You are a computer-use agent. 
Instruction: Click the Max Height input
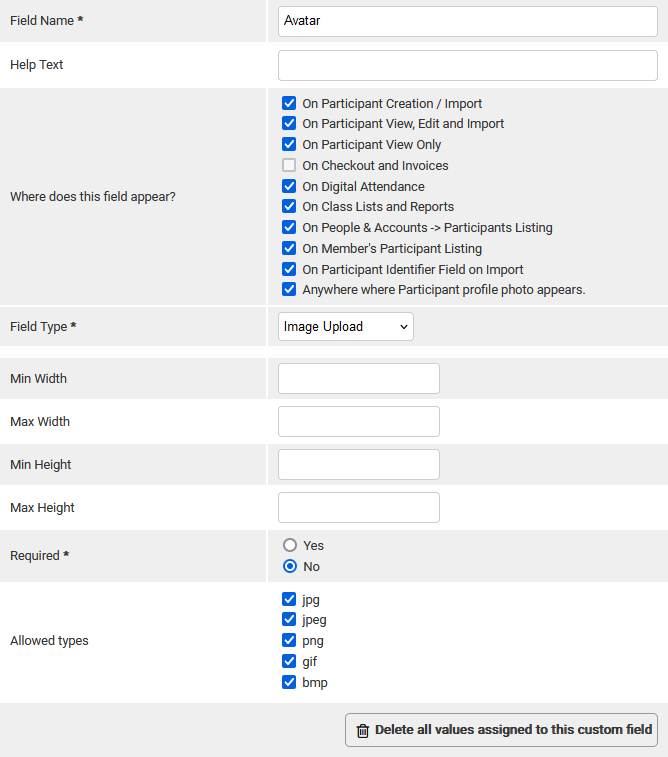click(358, 508)
